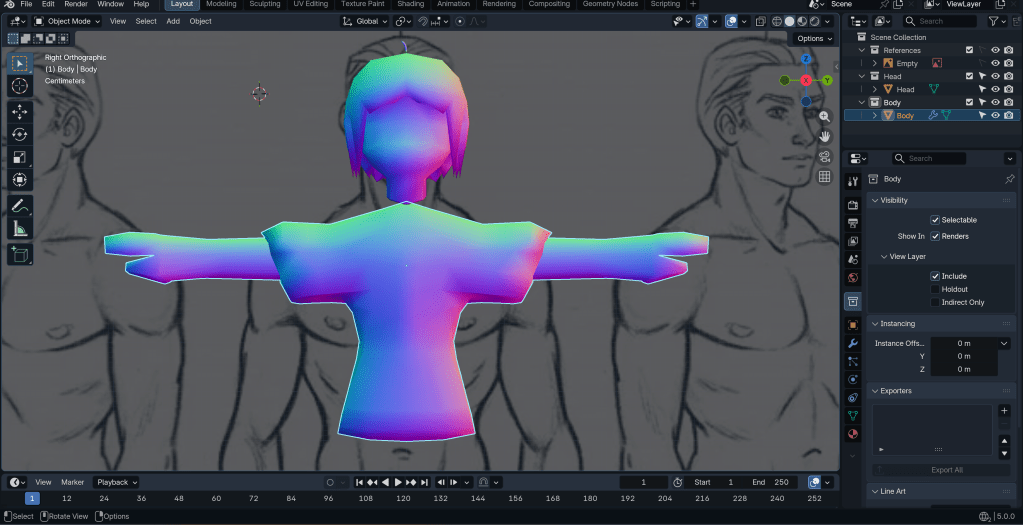Click the Add Cube tool
This screenshot has width=1023, height=525.
pos(19,255)
